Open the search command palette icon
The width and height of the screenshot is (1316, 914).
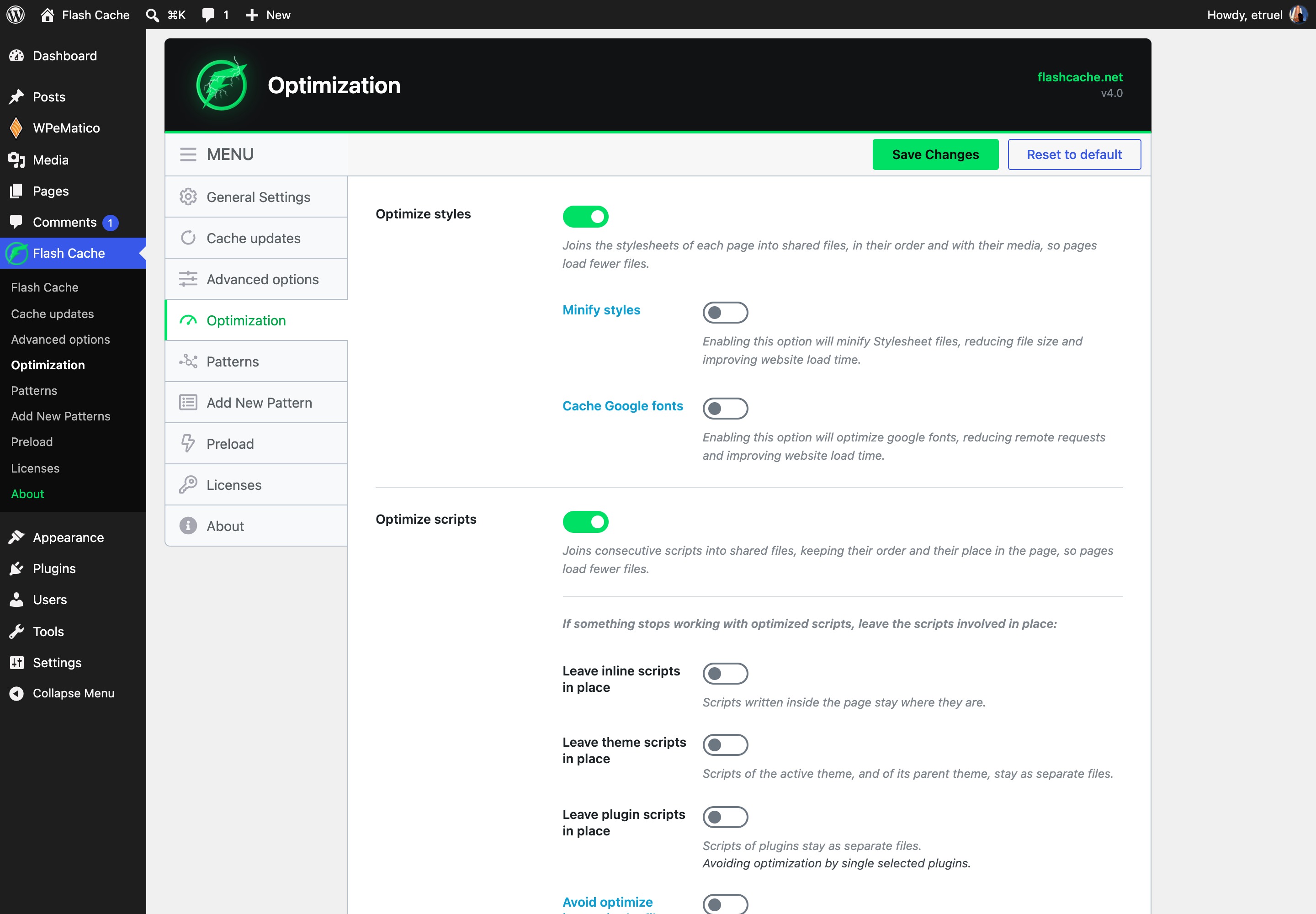[152, 15]
